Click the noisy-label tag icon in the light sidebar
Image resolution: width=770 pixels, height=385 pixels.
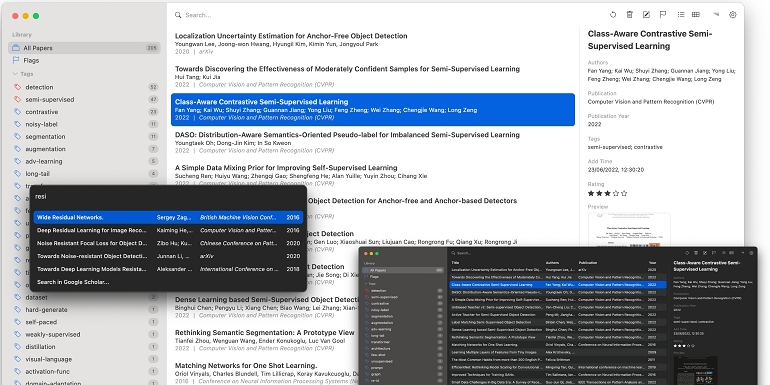[18, 124]
